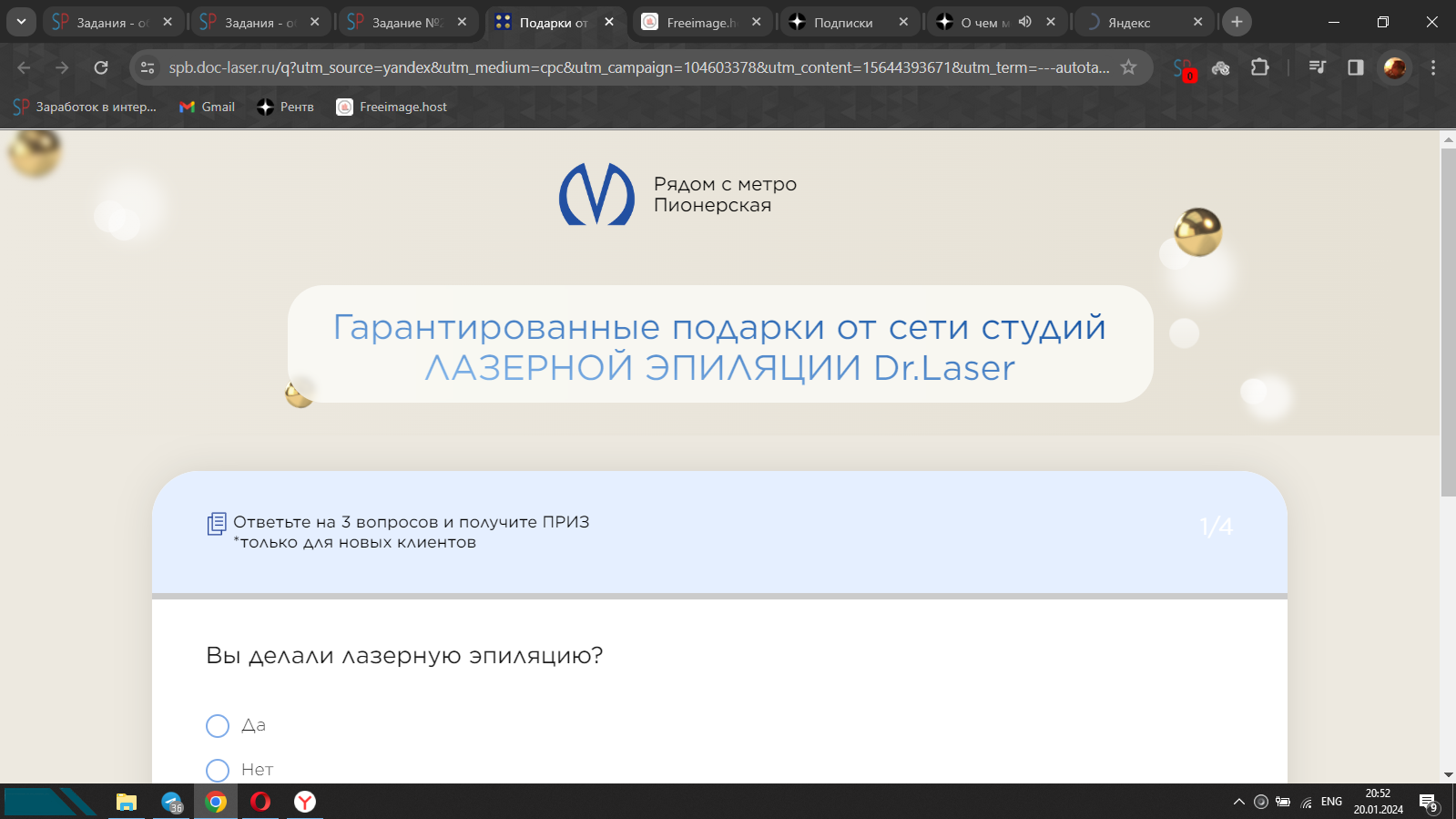Click the '1/4' step counter
The height and width of the screenshot is (819, 1456).
(1217, 527)
